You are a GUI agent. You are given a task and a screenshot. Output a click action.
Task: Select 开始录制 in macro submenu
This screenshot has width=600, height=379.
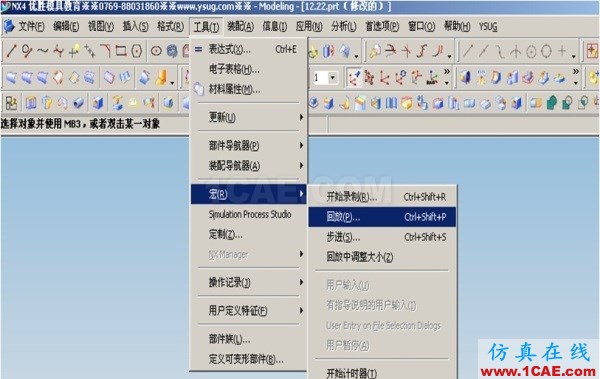pyautogui.click(x=382, y=197)
